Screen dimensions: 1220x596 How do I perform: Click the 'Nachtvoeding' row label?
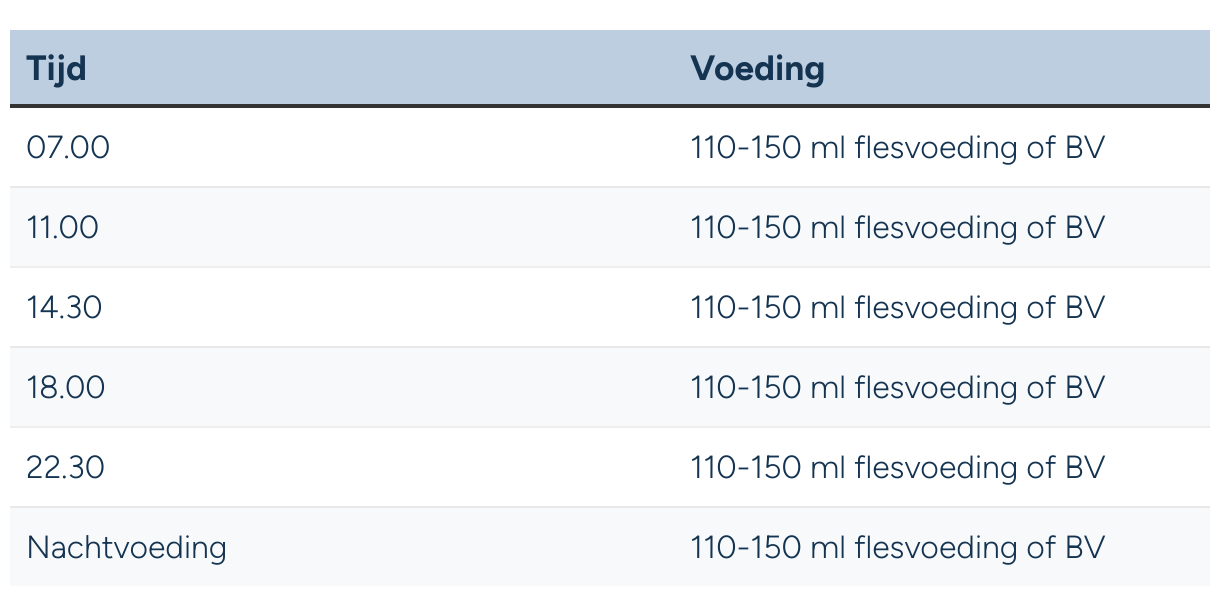127,548
